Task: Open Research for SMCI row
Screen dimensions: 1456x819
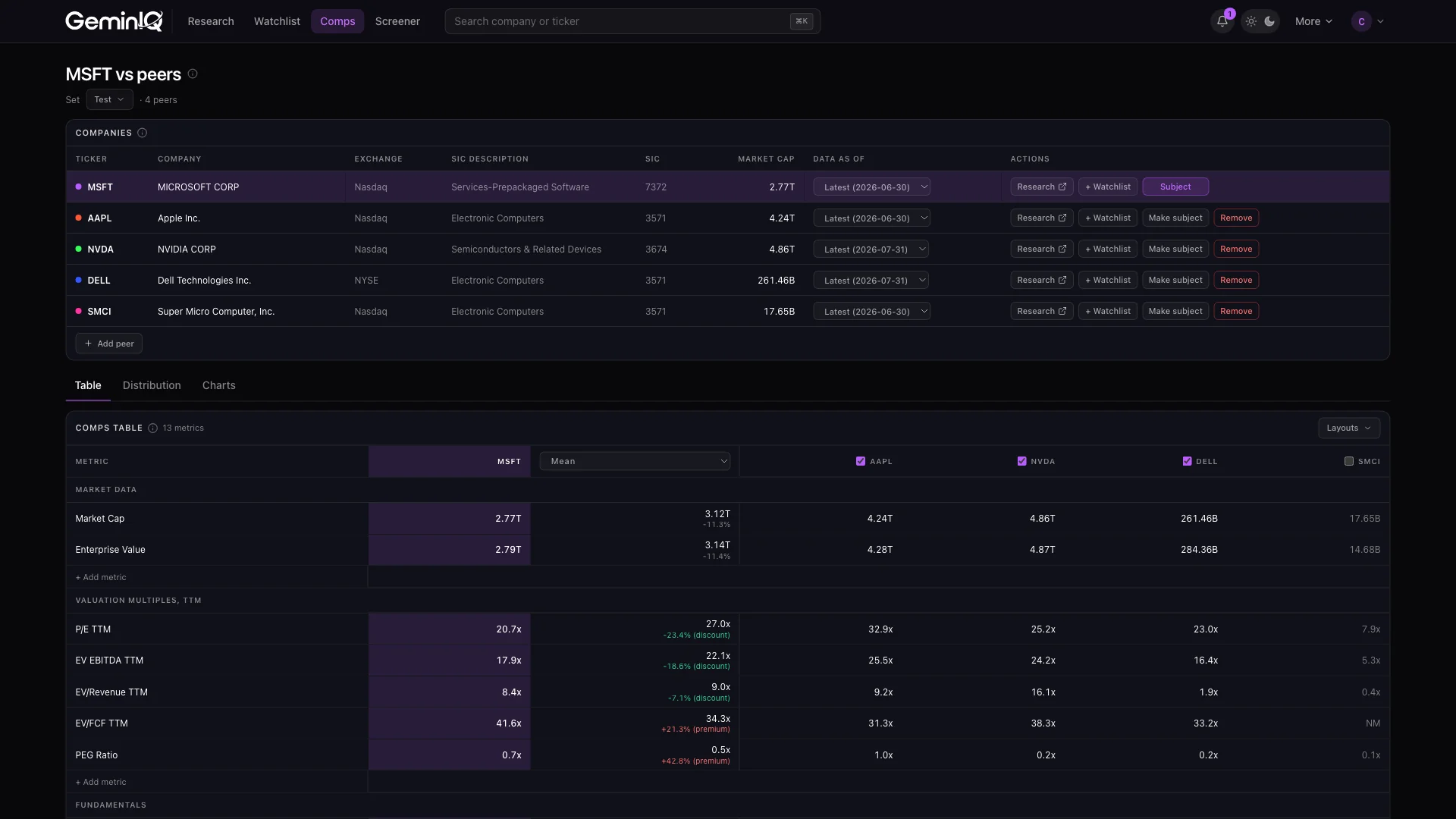Action: pyautogui.click(x=1041, y=311)
